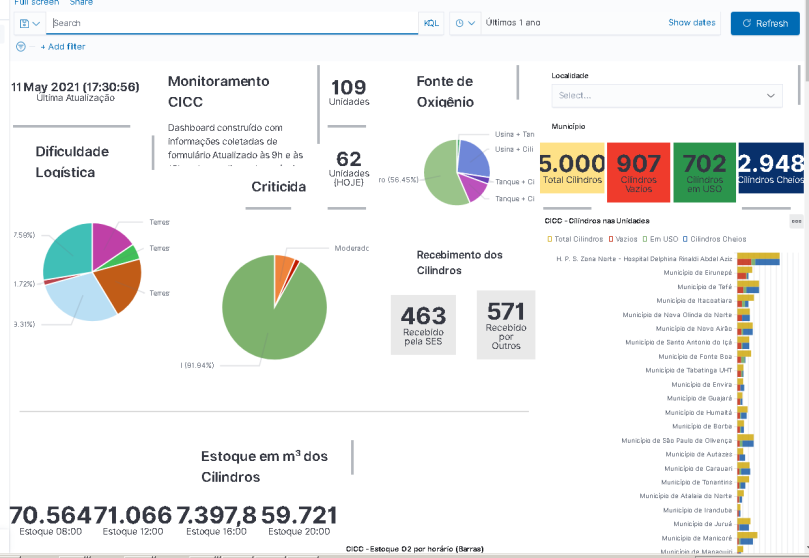Click the 11 May 2021 Última Atualização timestamp

point(75,91)
